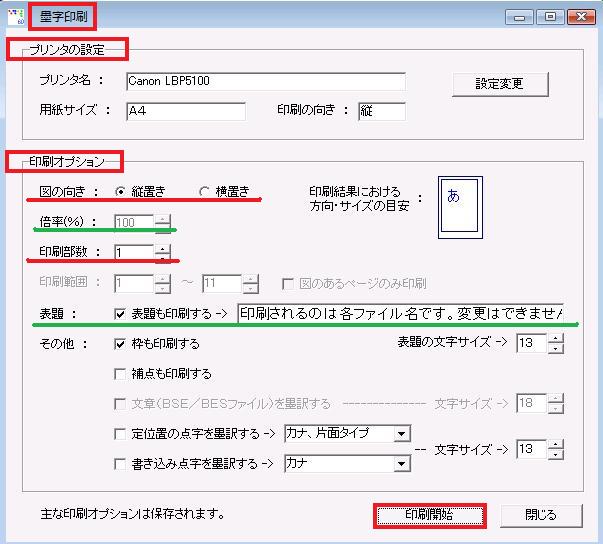This screenshot has width=603, height=544.
Task: Enable 定位置の点字を墨訳する checkbox
Action: (121, 434)
